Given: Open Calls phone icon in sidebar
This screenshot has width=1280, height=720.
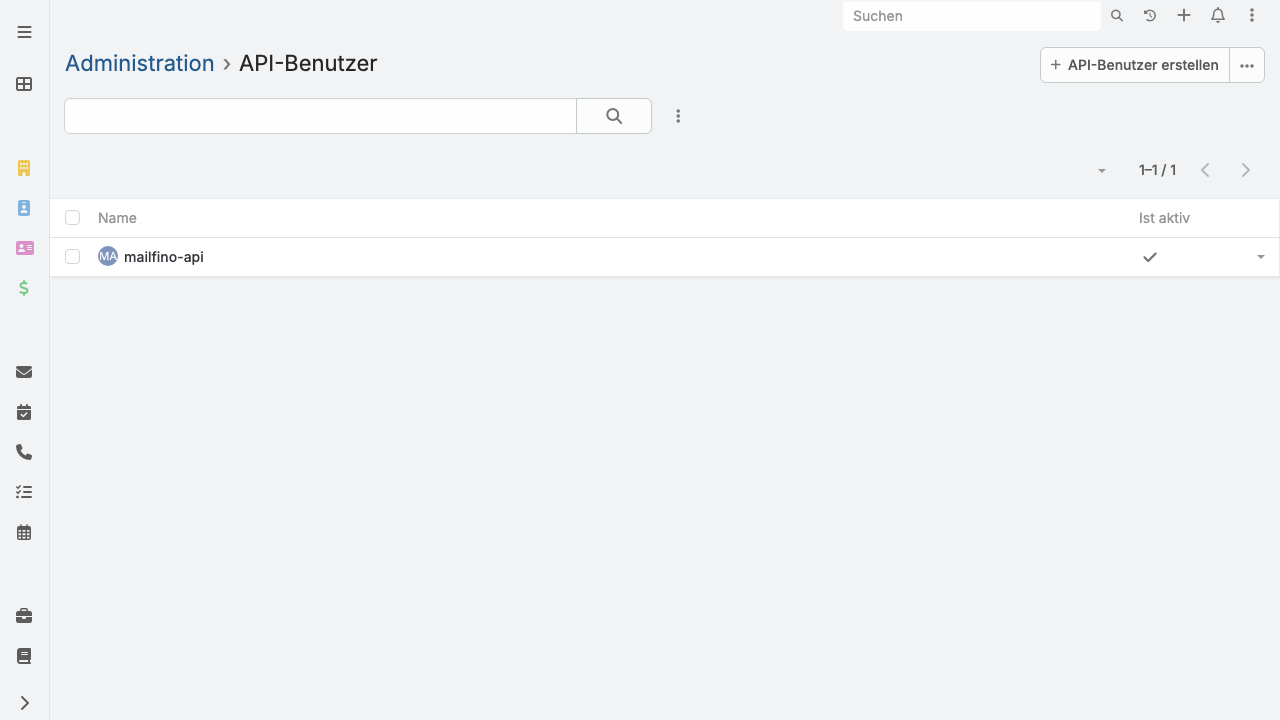Looking at the screenshot, I should (25, 452).
